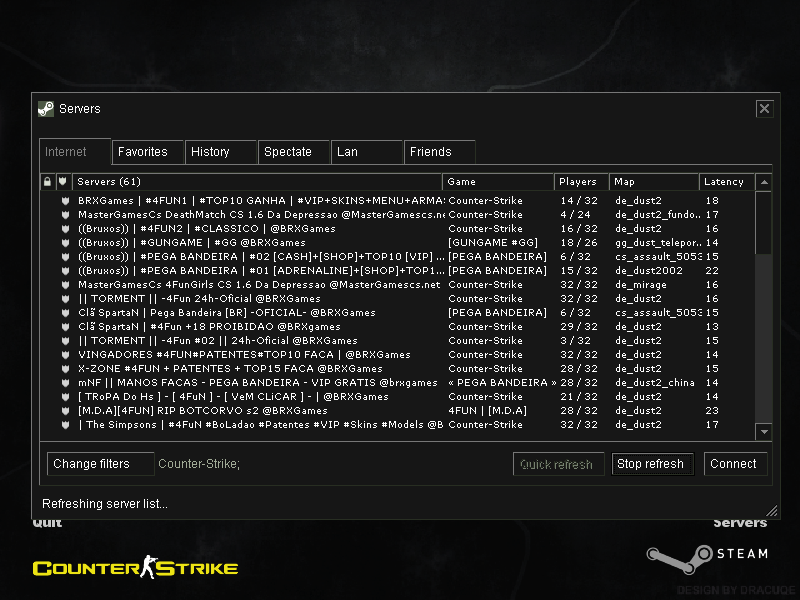Click shield icon of PEGA BANDEIRA #02 row
Viewport: 800px width, 600px height.
pyautogui.click(x=65, y=257)
